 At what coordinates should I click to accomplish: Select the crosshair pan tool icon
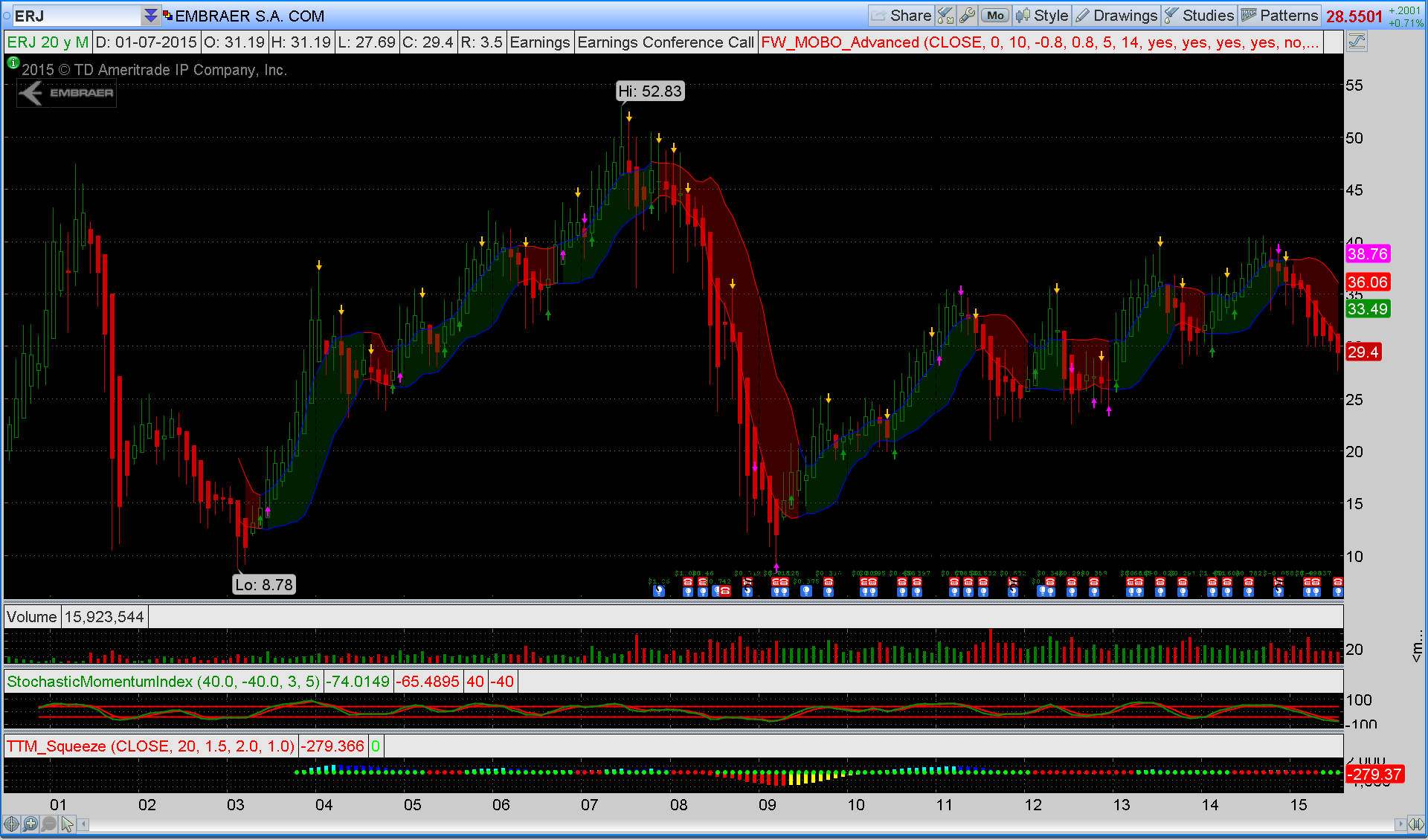click(11, 824)
